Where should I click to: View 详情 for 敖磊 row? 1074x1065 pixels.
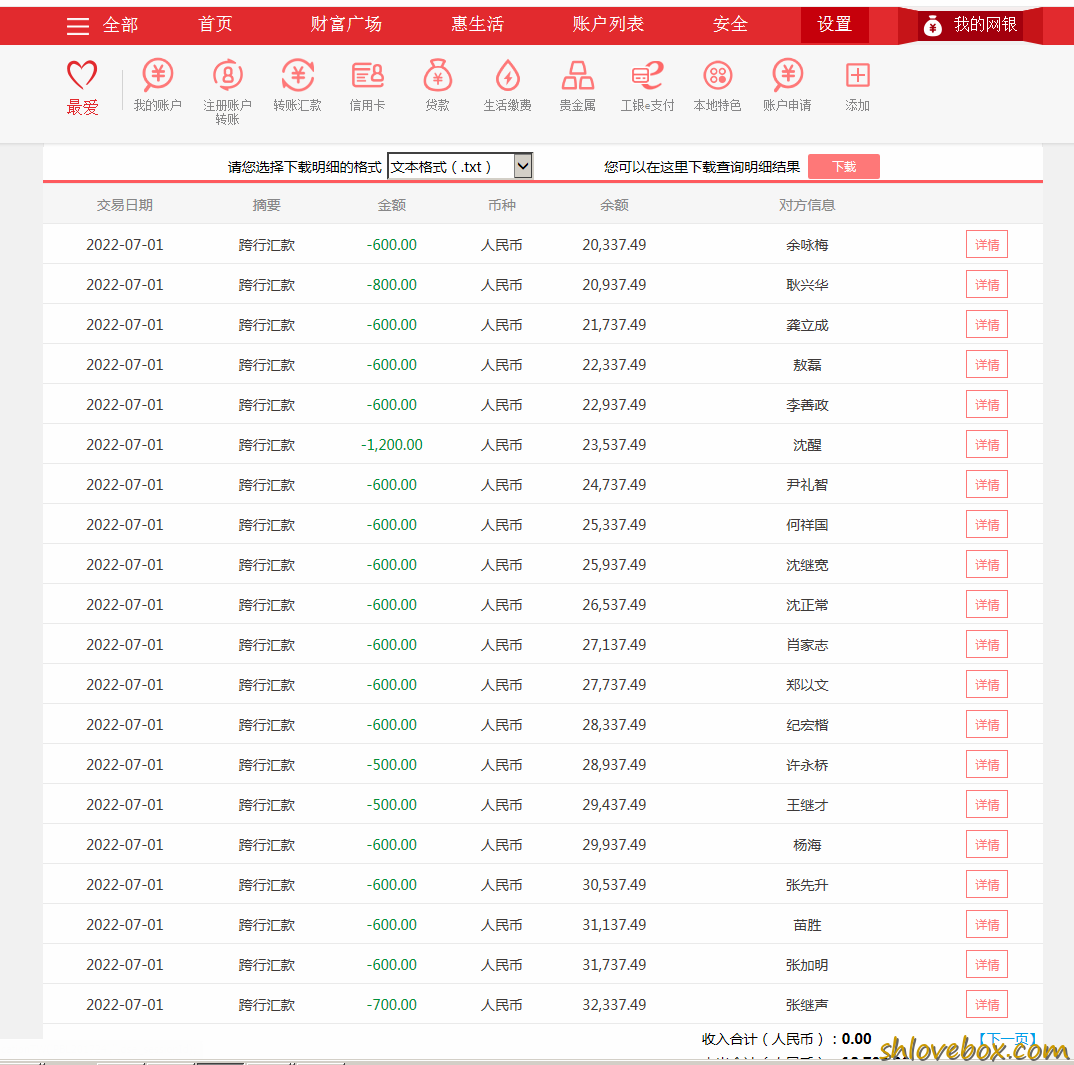[986, 364]
